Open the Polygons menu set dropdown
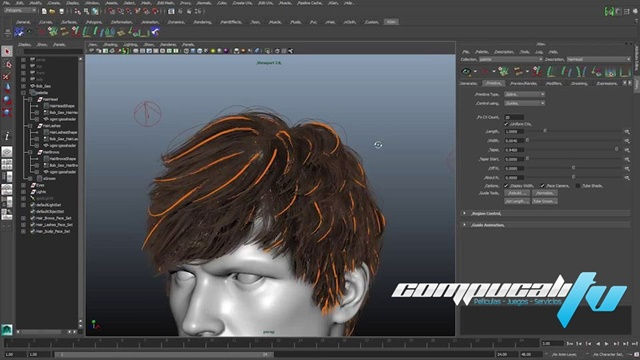This screenshot has height=360, width=640. coord(20,11)
